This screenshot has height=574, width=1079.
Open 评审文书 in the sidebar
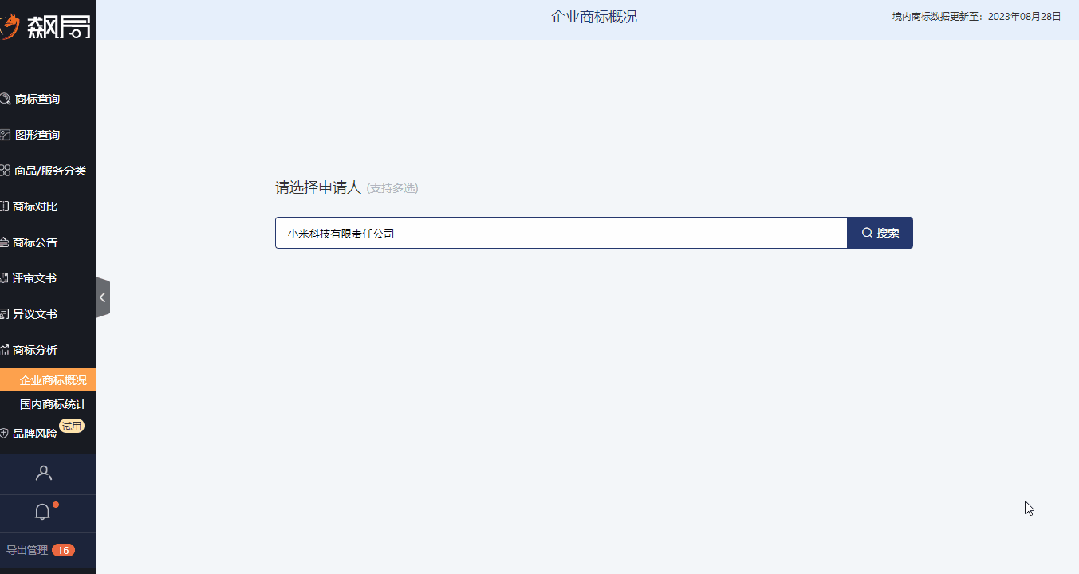35,278
